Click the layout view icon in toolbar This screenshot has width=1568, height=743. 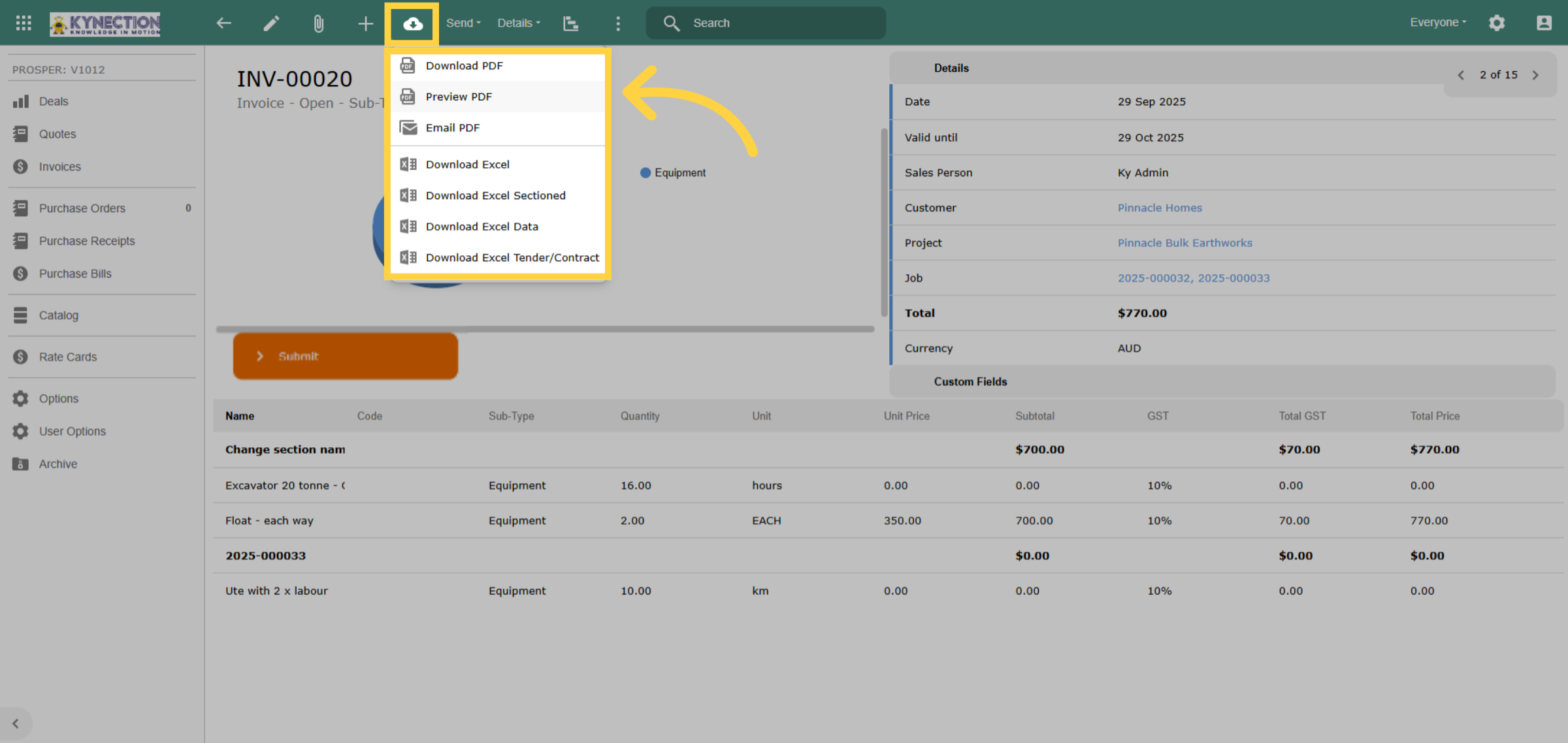point(570,24)
